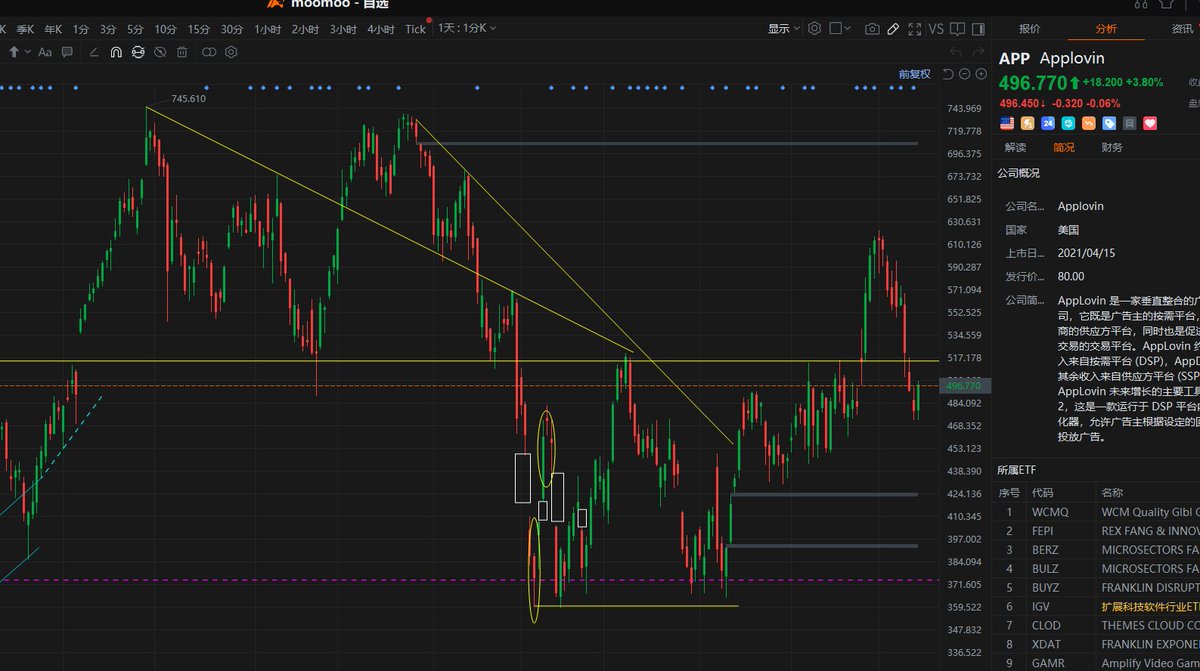
Task: Open the 显示 display dropdown
Action: 783,29
